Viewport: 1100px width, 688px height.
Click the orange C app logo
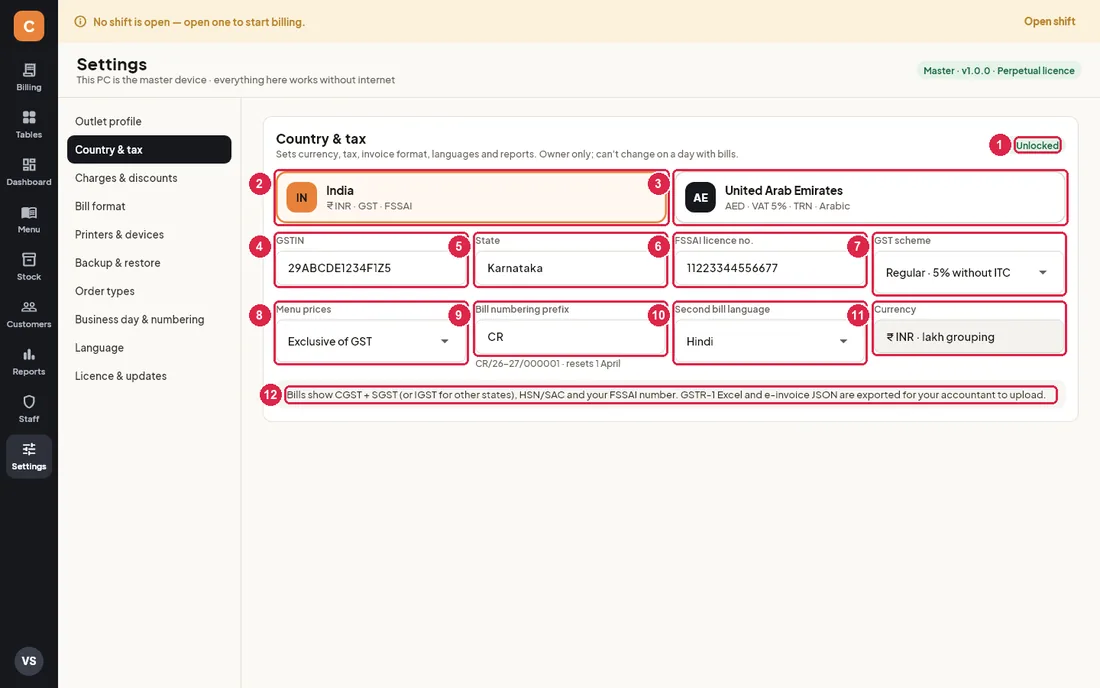pos(29,26)
